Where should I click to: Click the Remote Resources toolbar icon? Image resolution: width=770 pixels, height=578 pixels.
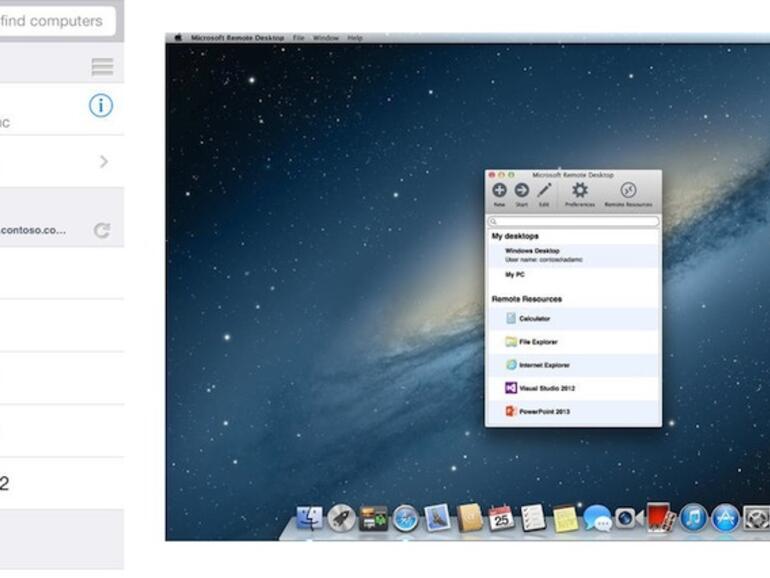[x=628, y=191]
